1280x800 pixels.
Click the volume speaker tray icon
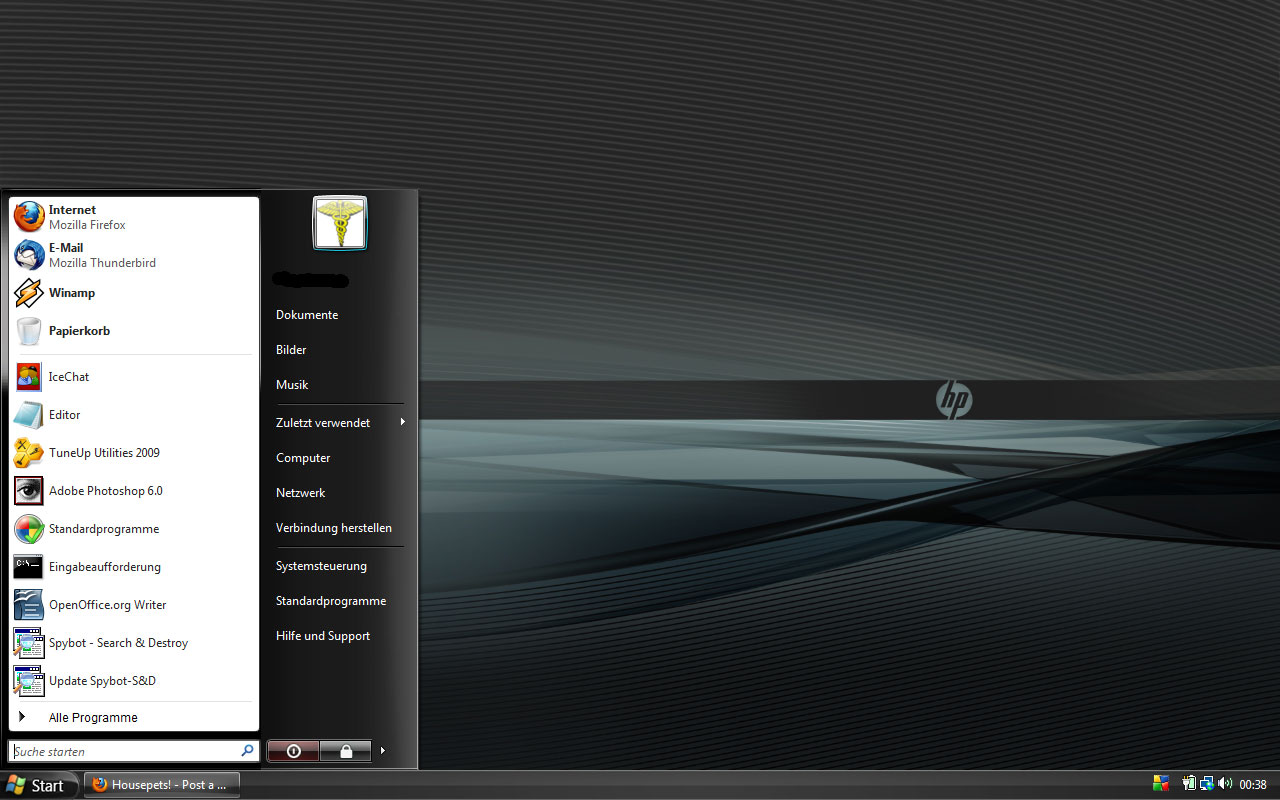click(x=1225, y=784)
